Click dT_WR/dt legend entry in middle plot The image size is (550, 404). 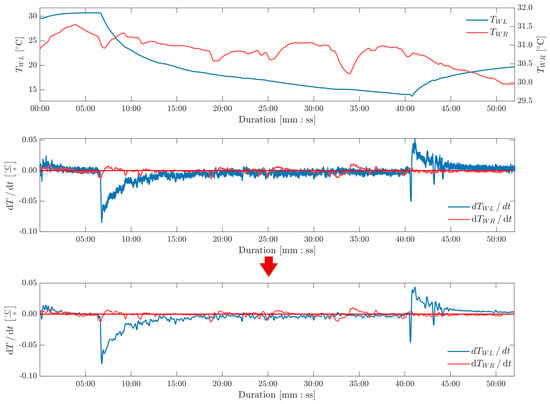tap(480, 219)
